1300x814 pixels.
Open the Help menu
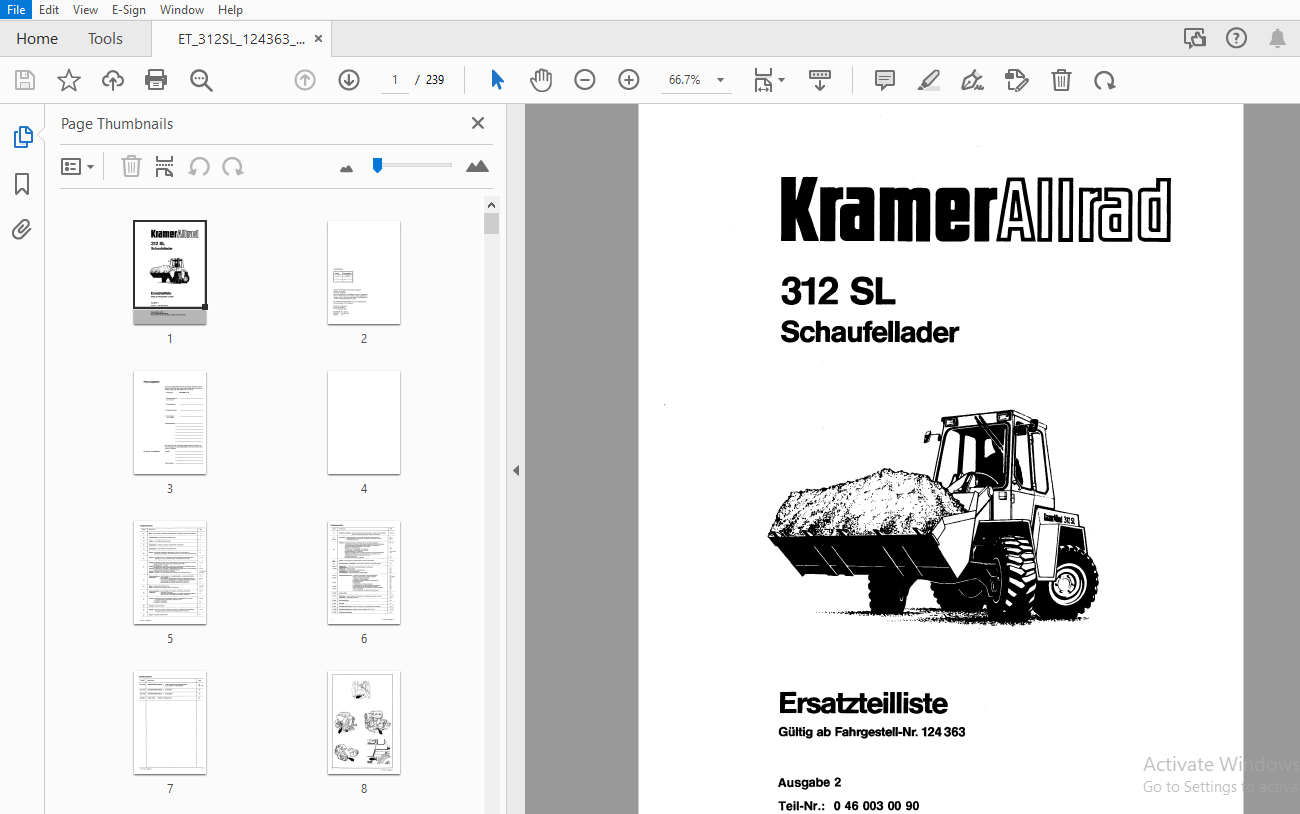pos(230,9)
